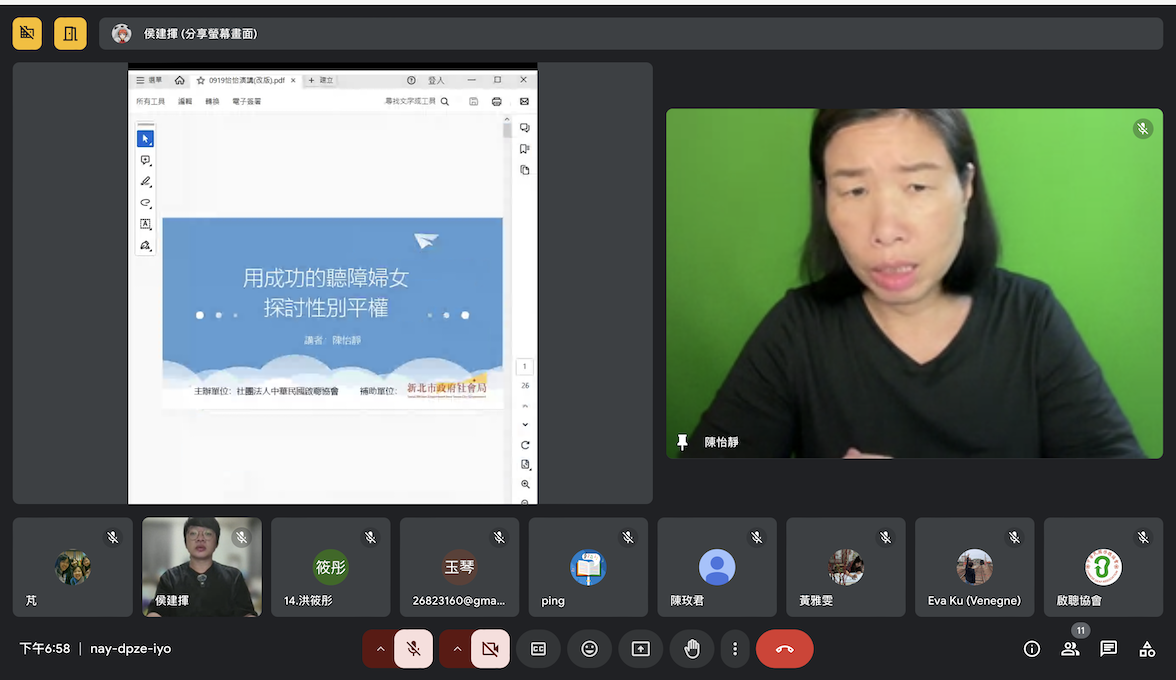Screen dimensions: 1176x680
Task: Open the chat messages panel
Action: pos(1108,649)
